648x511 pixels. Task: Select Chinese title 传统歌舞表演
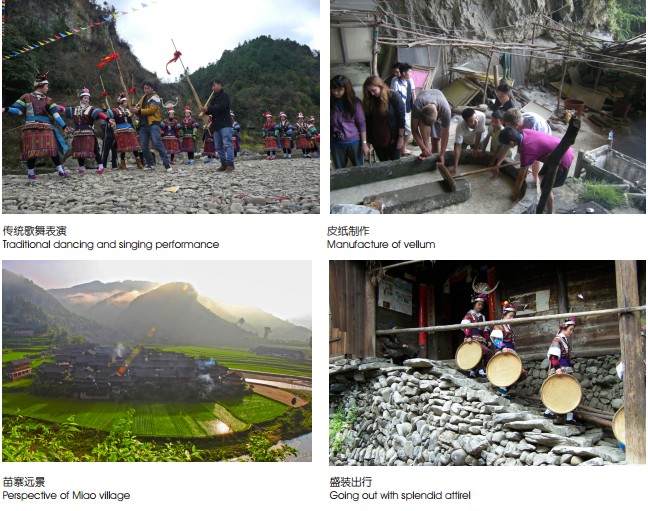pyautogui.click(x=35, y=231)
